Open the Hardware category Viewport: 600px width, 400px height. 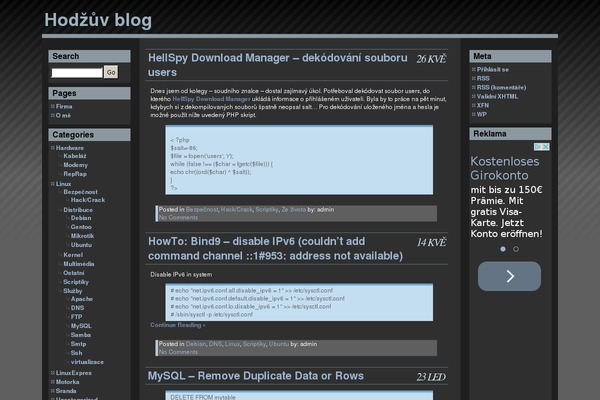[70, 148]
